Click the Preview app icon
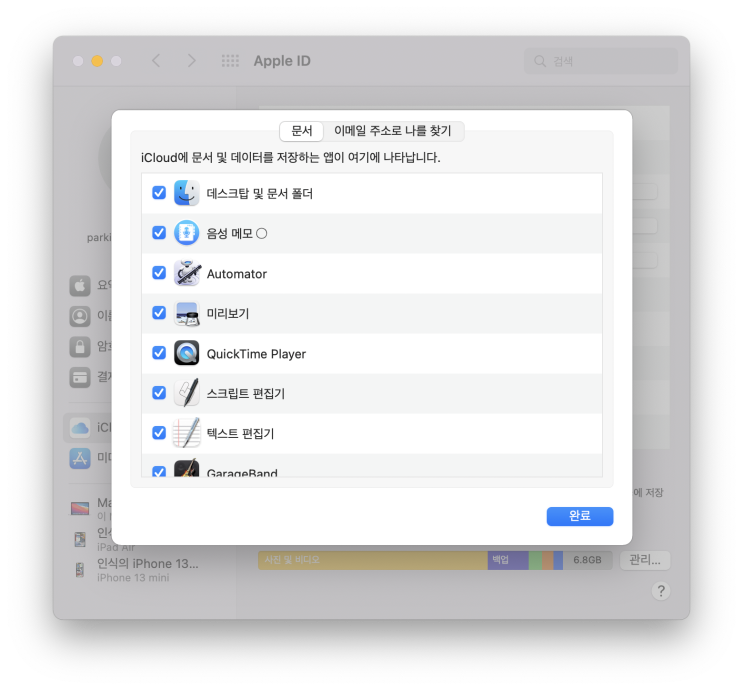 (x=186, y=313)
